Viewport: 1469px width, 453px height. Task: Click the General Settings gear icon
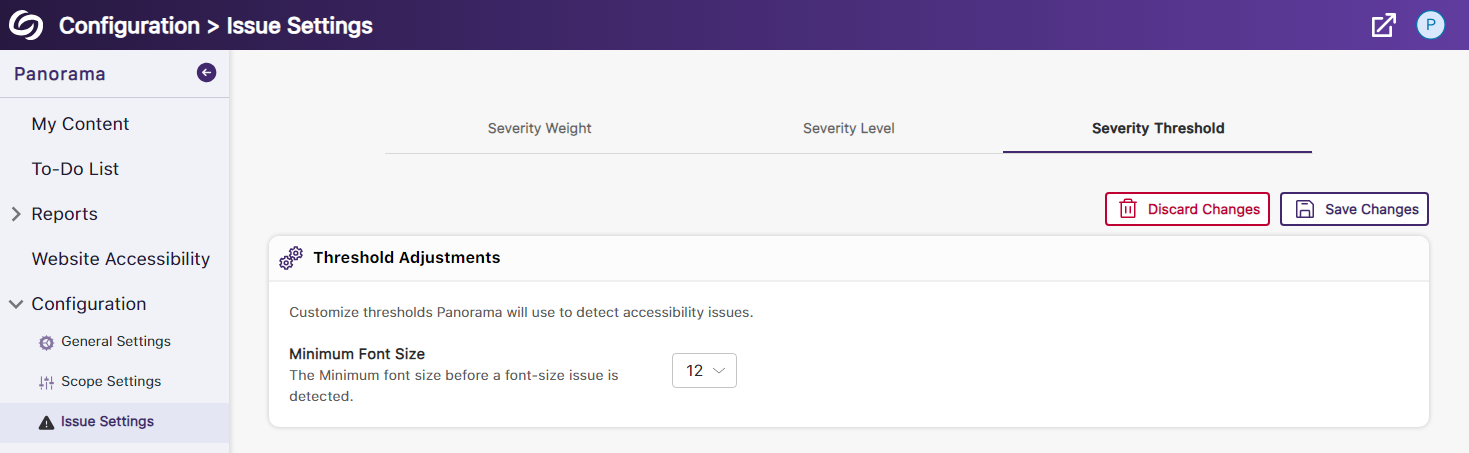[x=46, y=343]
